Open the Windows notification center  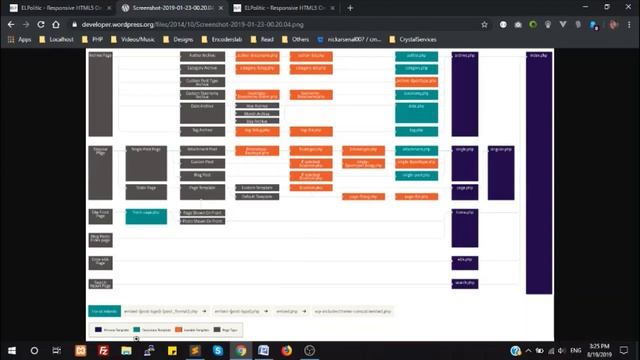click(x=624, y=351)
